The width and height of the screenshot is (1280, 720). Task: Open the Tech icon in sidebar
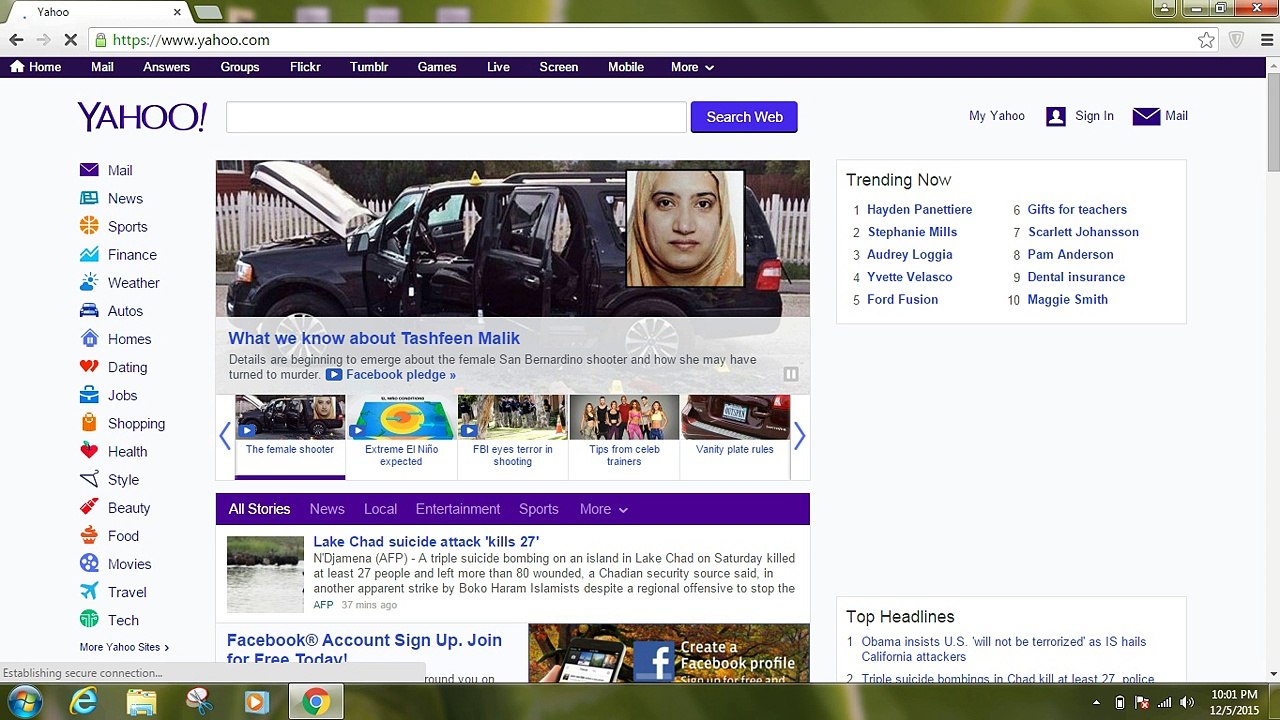coord(89,619)
